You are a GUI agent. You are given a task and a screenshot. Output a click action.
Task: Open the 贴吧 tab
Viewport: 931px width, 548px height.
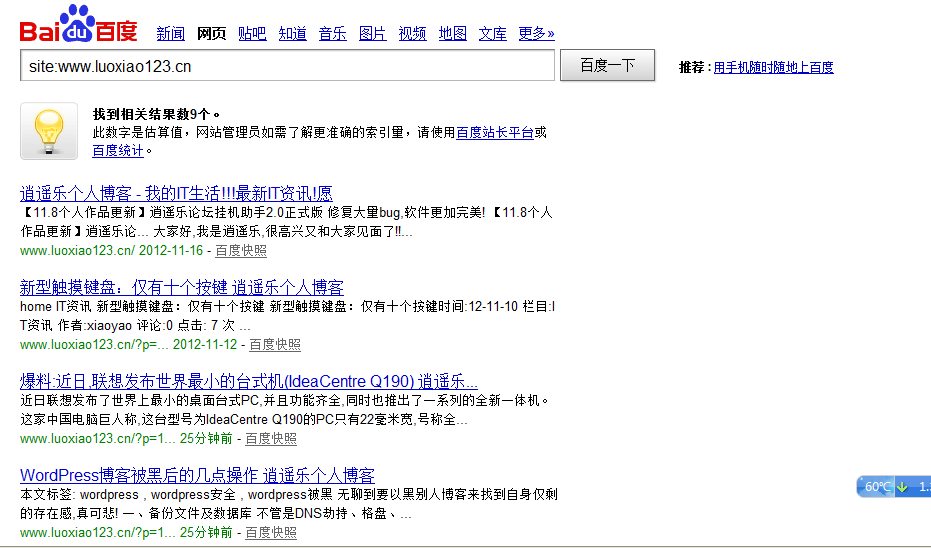[252, 34]
